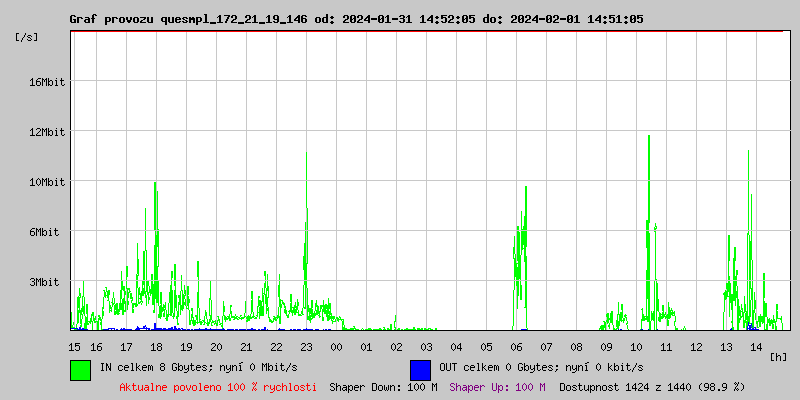Image resolution: width=800 pixels, height=400 pixels.
Task: Select hour 18 on the time axis
Action: (x=156, y=347)
